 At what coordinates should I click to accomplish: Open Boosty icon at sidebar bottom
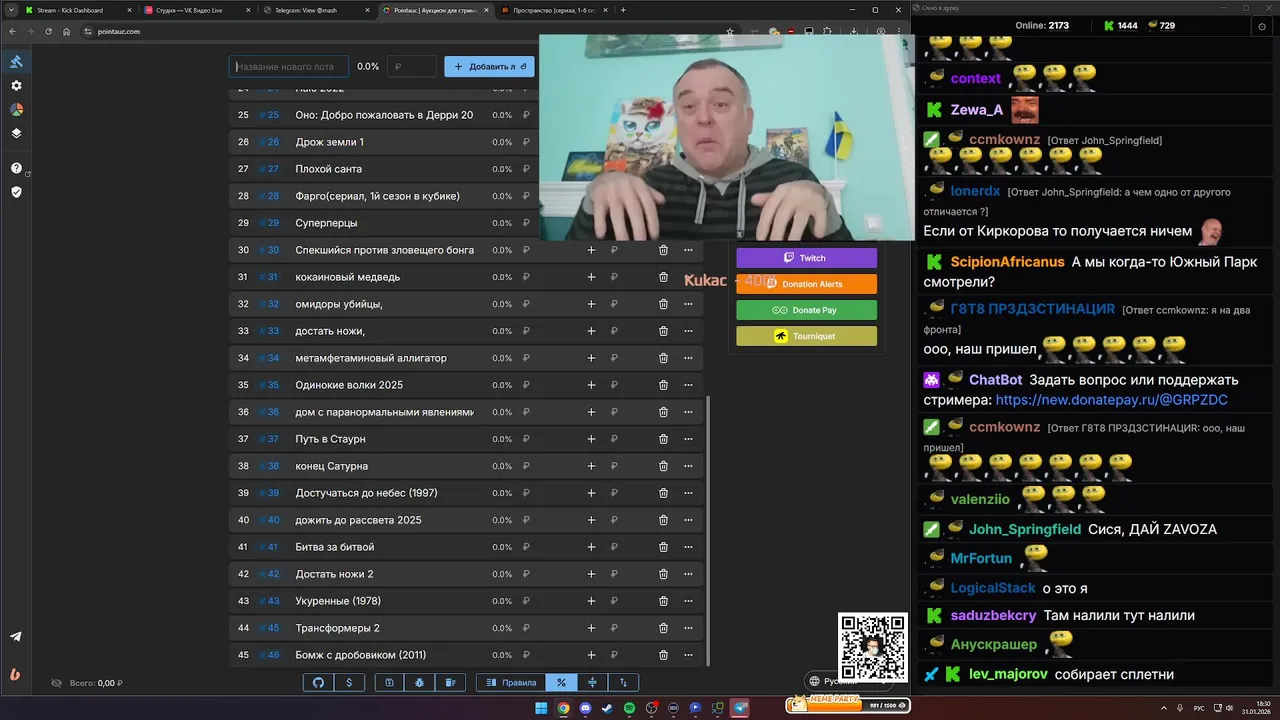(x=15, y=674)
